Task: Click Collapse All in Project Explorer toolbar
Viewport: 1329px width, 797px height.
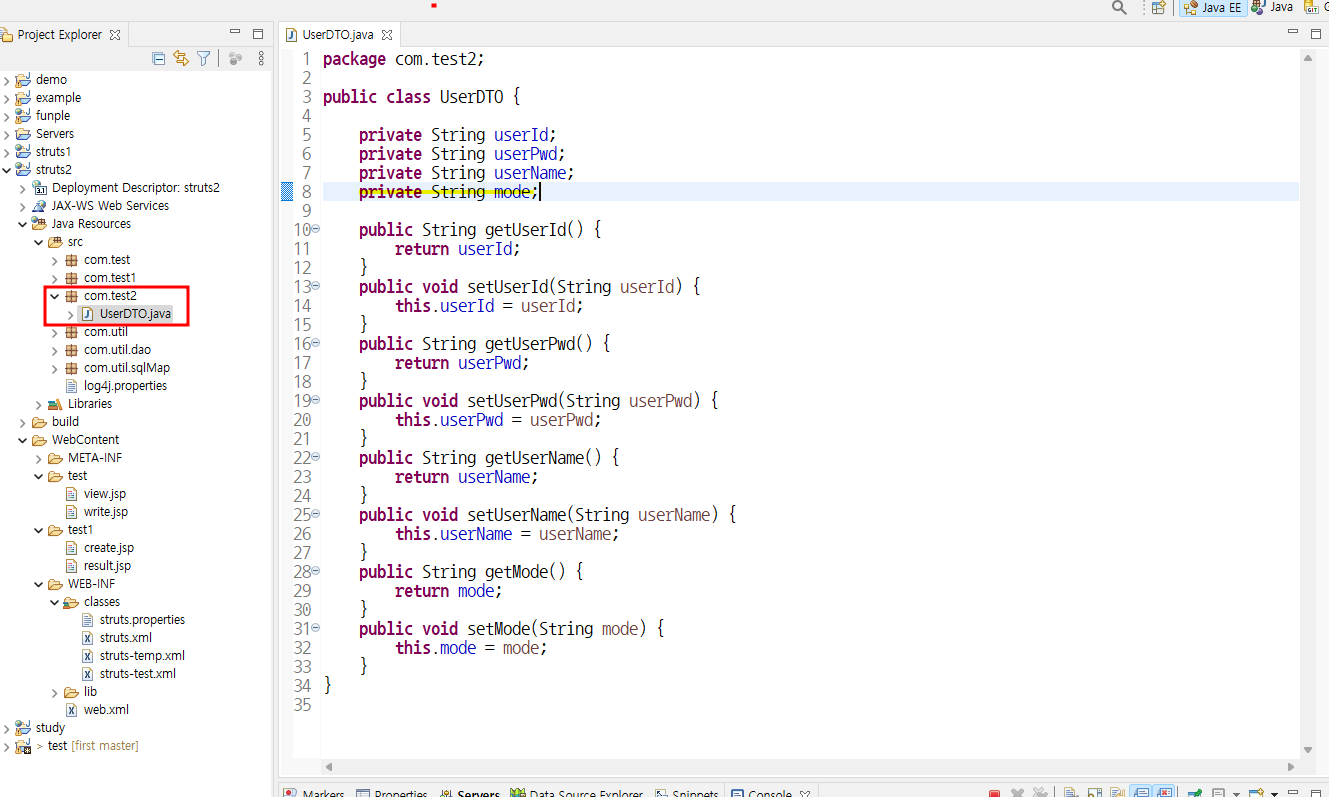Action: point(158,58)
